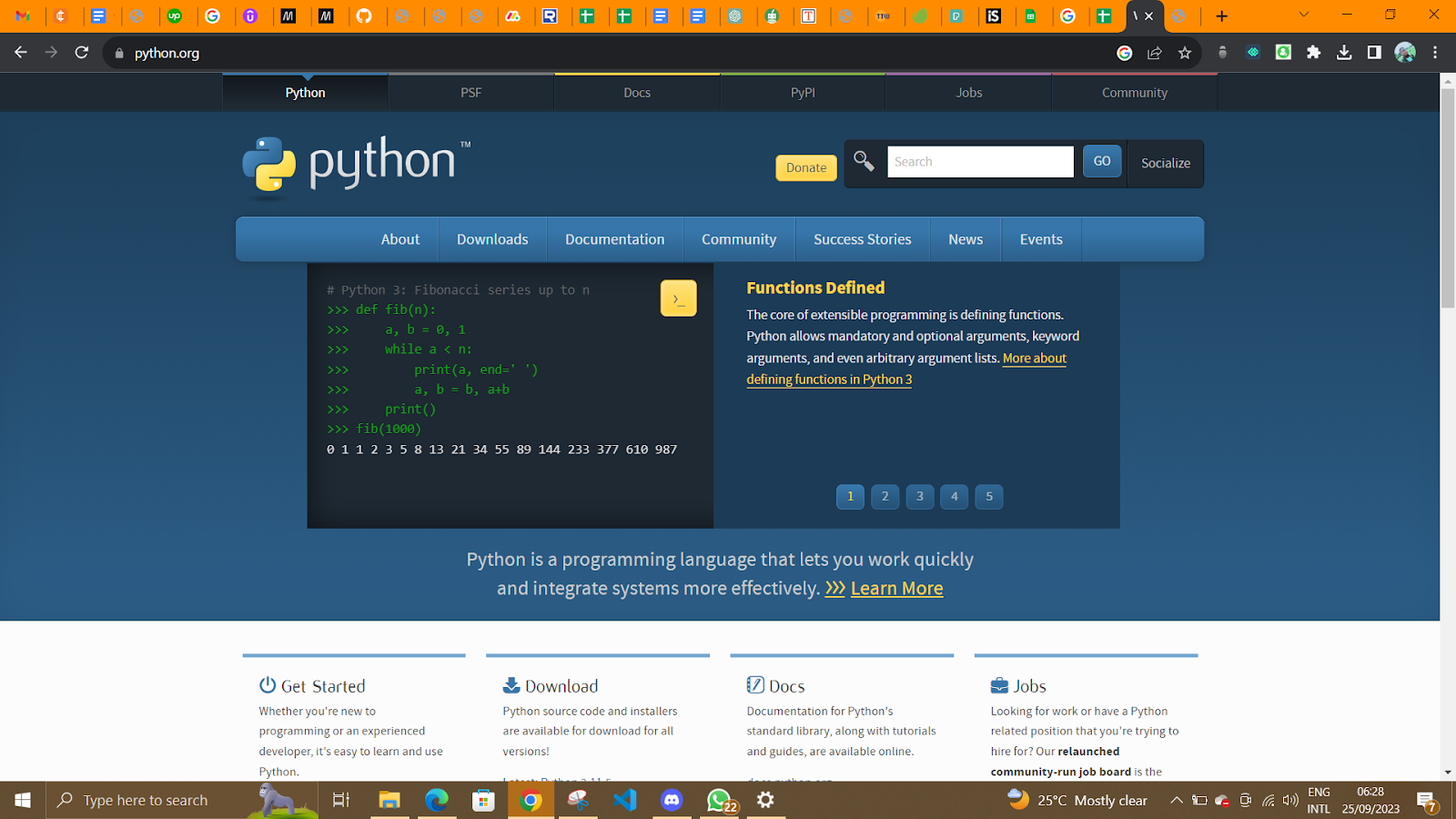
Task: View site information lock icon
Action: [118, 53]
